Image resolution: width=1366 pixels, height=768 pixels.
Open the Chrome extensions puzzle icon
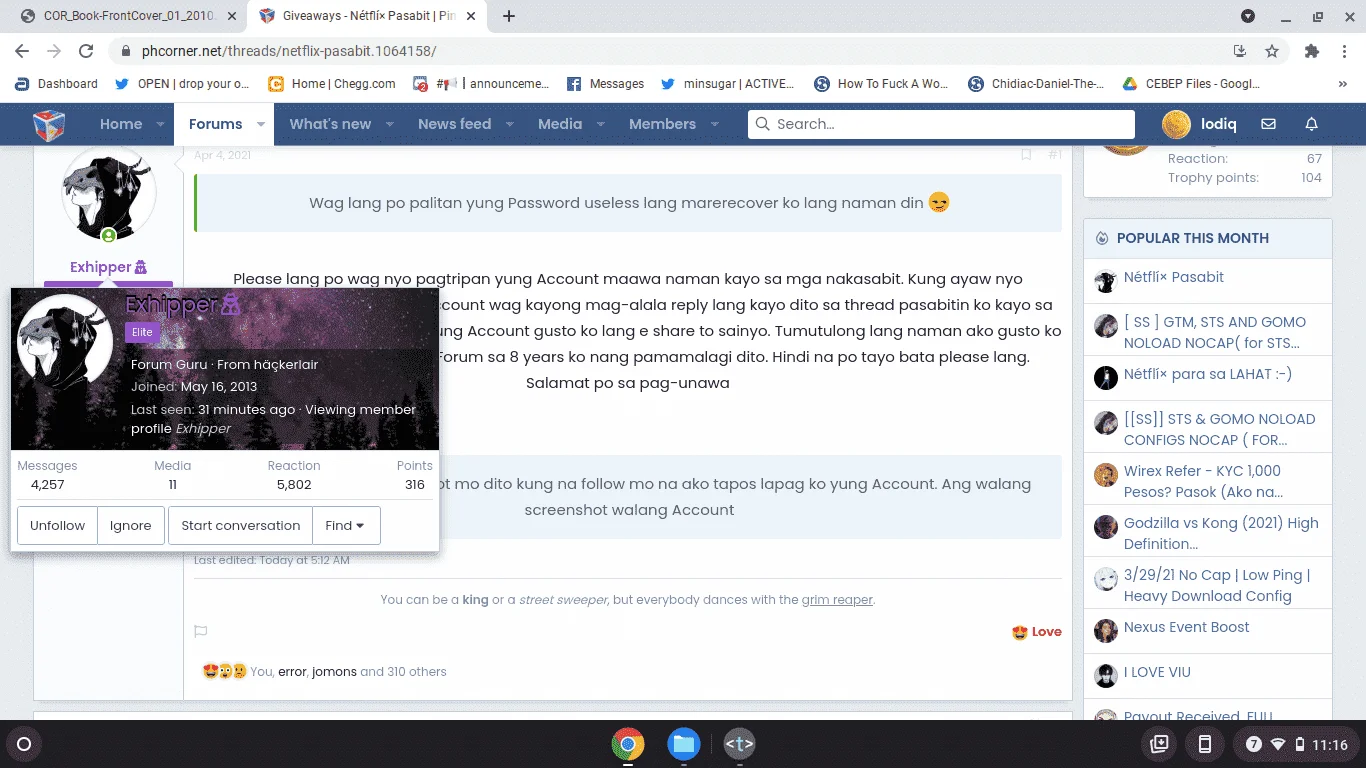(x=1312, y=51)
